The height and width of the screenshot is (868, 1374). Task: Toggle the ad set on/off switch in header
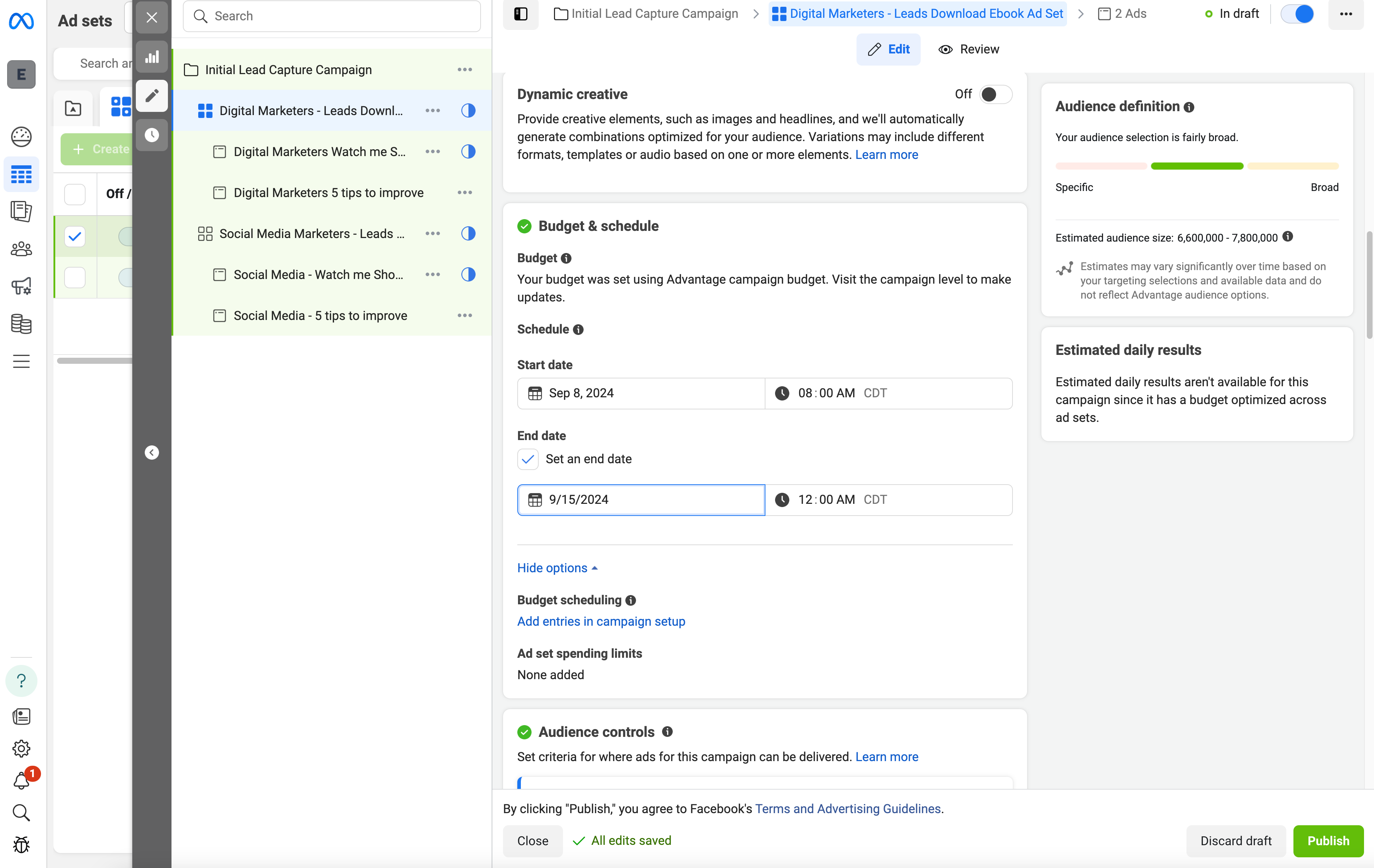[1297, 14]
